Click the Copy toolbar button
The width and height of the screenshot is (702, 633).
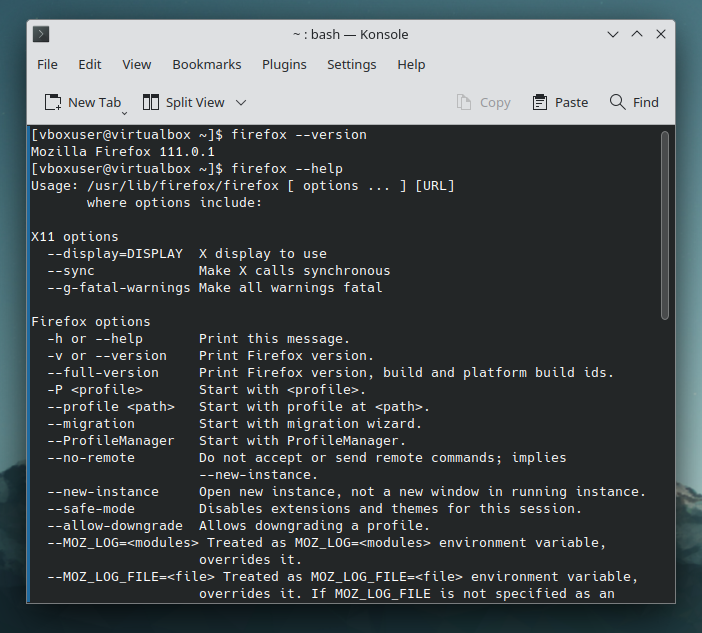484,103
